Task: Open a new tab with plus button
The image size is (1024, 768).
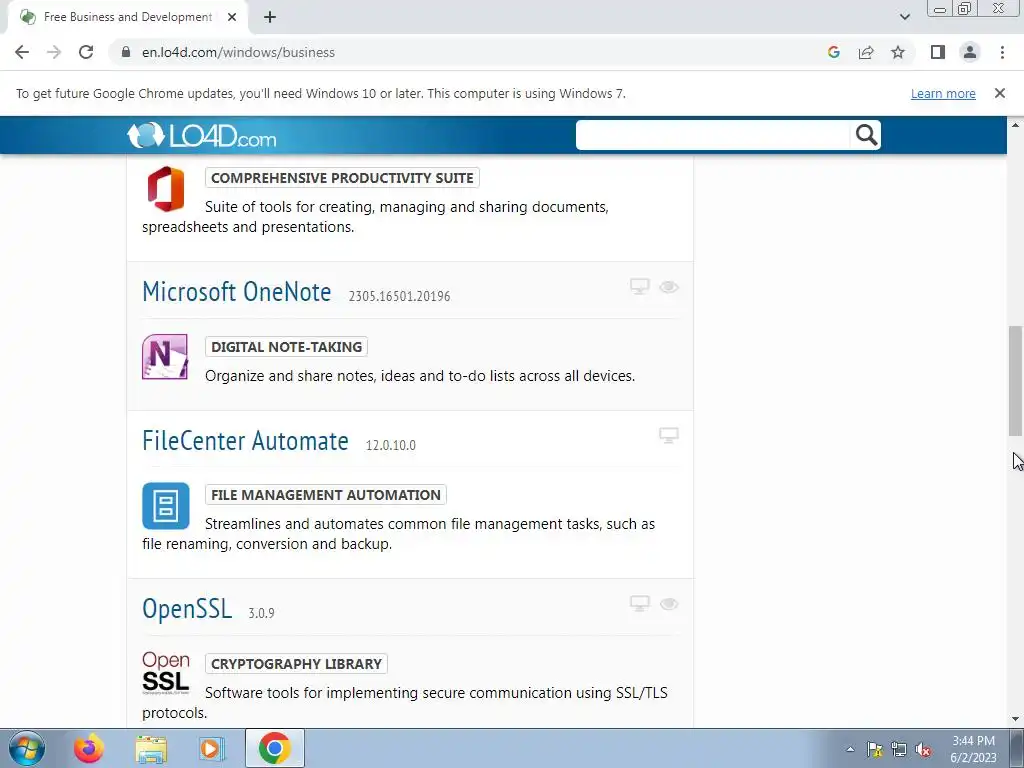Action: click(270, 18)
